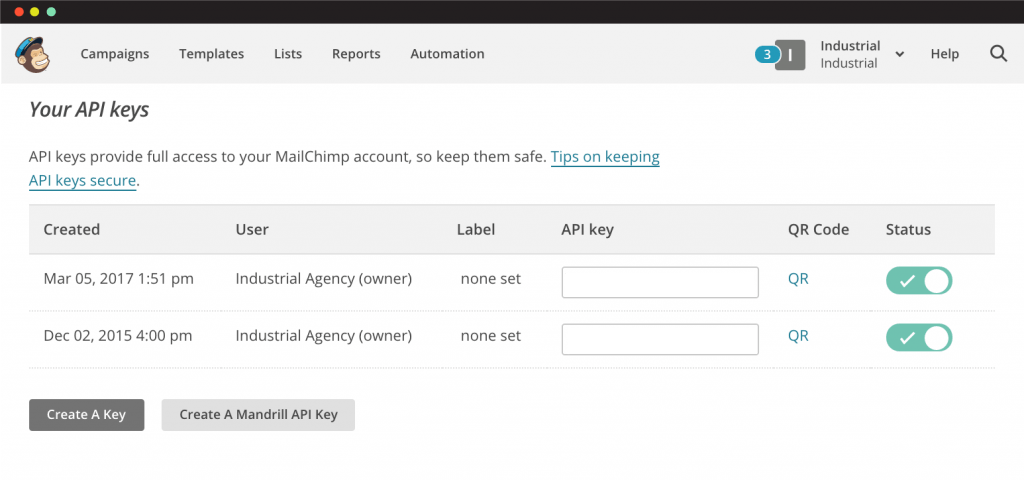Open the search magnifier icon
The image size is (1024, 480).
pos(999,54)
